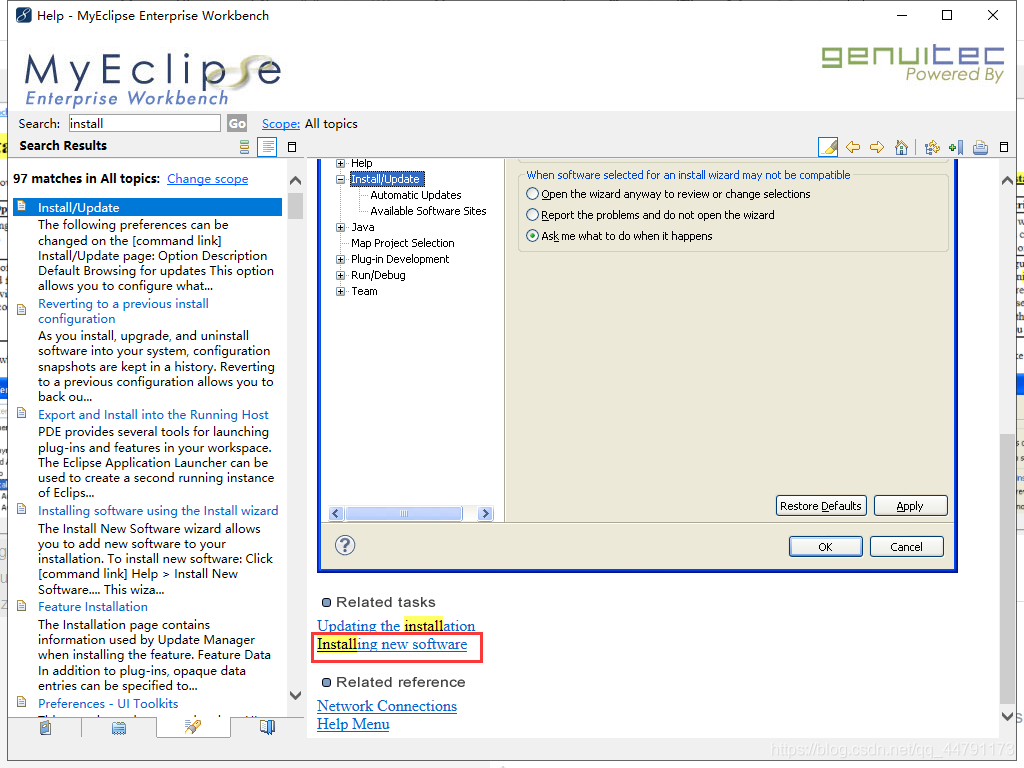Click the Back arrow in the help toolbar
This screenshot has height=768, width=1024.
pos(853,147)
